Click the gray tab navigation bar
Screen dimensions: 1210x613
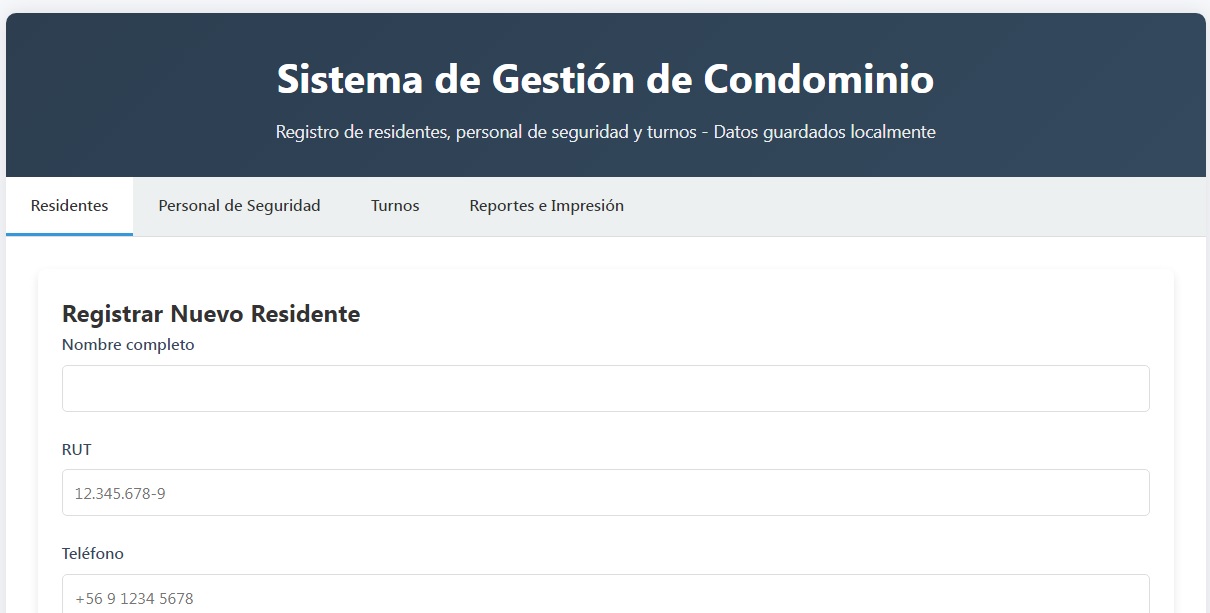coord(850,206)
